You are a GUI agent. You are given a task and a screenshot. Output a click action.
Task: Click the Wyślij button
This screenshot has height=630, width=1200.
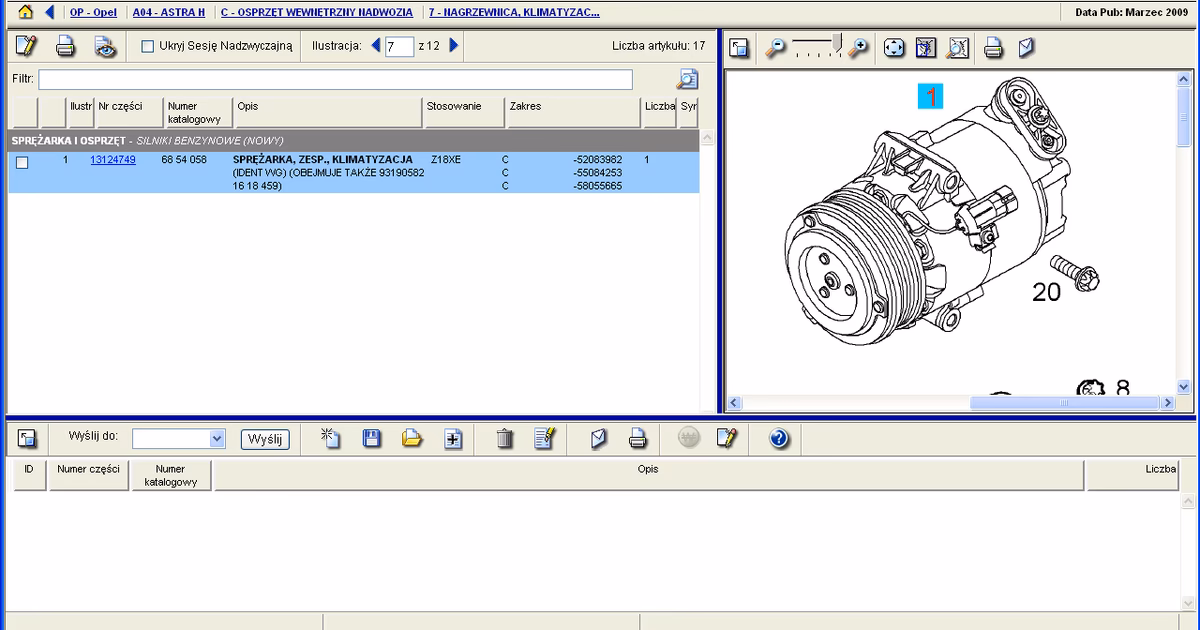tap(265, 439)
